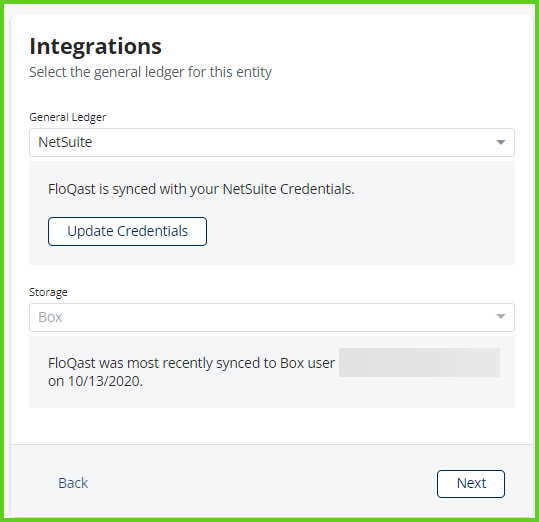Click the word FloQast in NetSuite message
This screenshot has width=539, height=522.
(72, 189)
